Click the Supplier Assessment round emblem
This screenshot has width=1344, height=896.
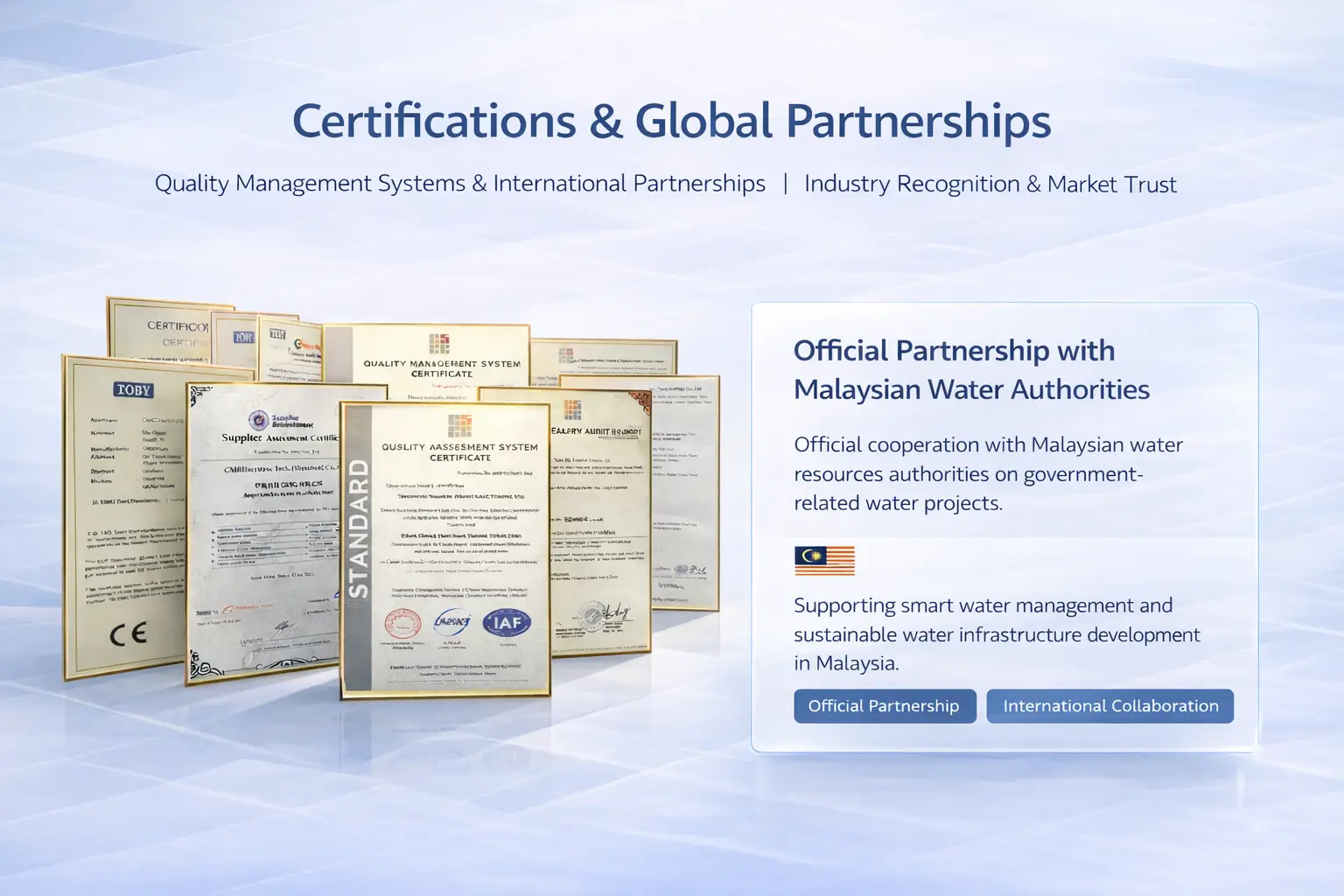[x=258, y=420]
